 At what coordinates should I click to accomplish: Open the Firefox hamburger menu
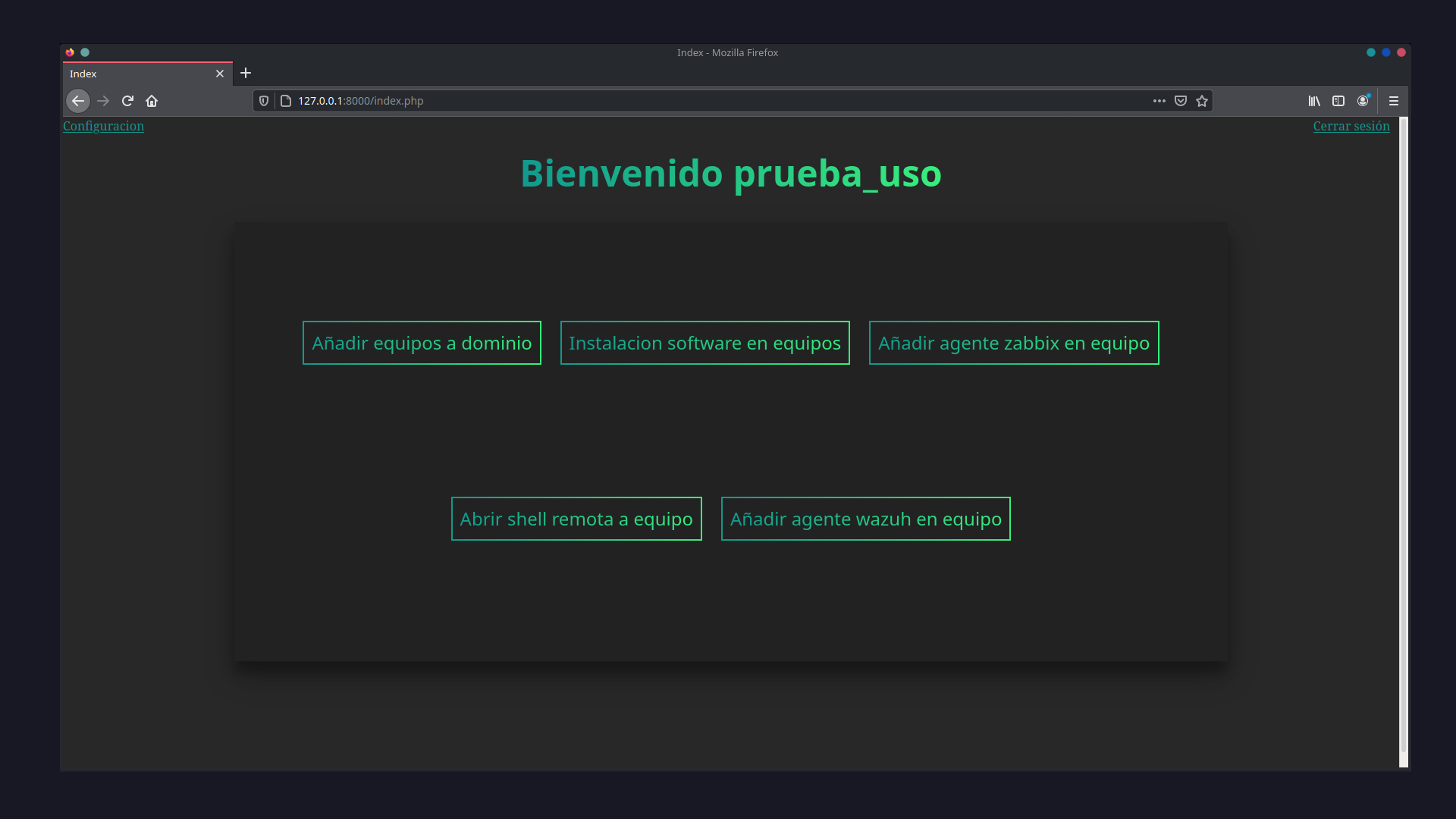[1394, 101]
